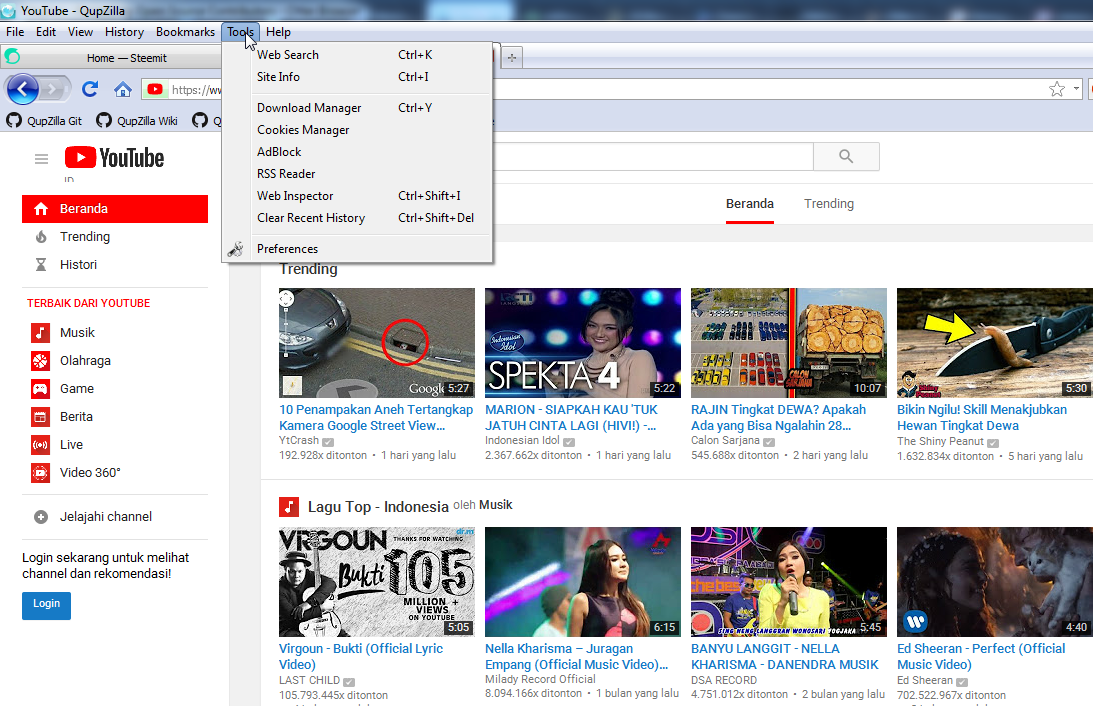Expand the address bar dropdown arrow
The height and width of the screenshot is (706, 1093).
point(1077,90)
